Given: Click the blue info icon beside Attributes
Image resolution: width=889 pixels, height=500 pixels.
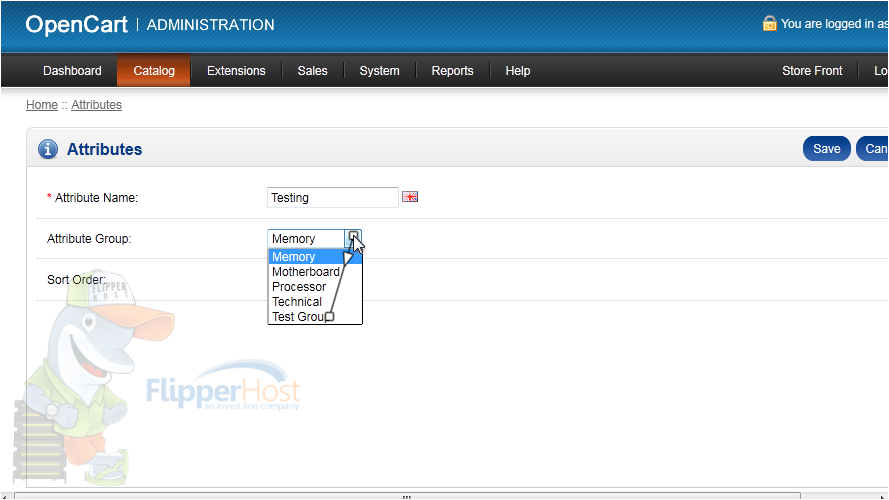Looking at the screenshot, I should click(x=48, y=149).
